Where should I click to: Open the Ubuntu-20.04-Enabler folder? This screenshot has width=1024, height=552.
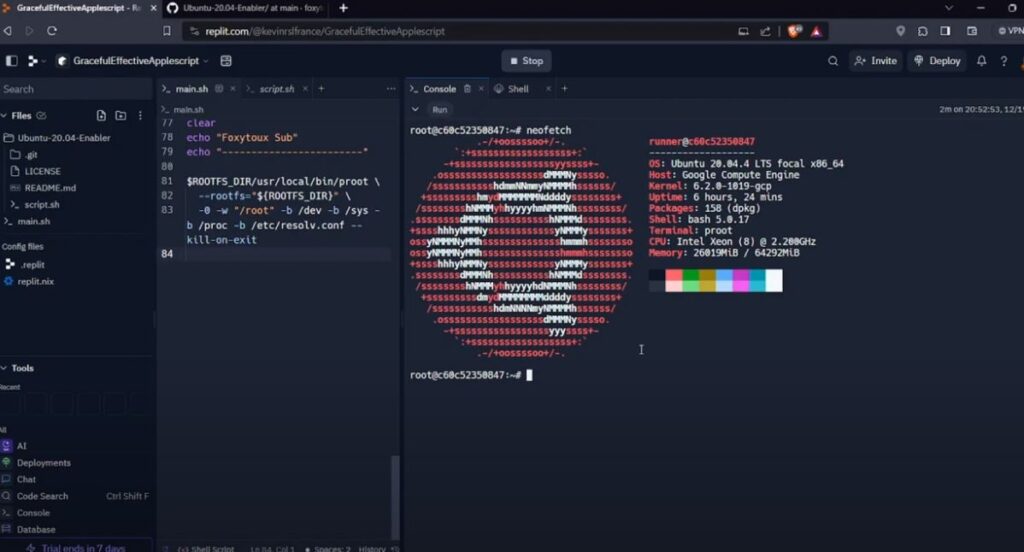63,138
